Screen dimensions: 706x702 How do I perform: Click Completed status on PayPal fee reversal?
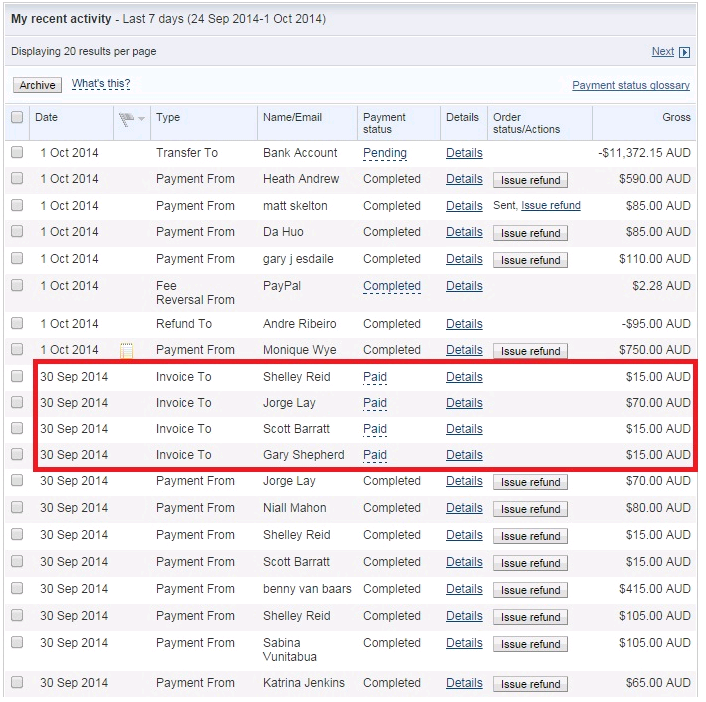coord(391,286)
